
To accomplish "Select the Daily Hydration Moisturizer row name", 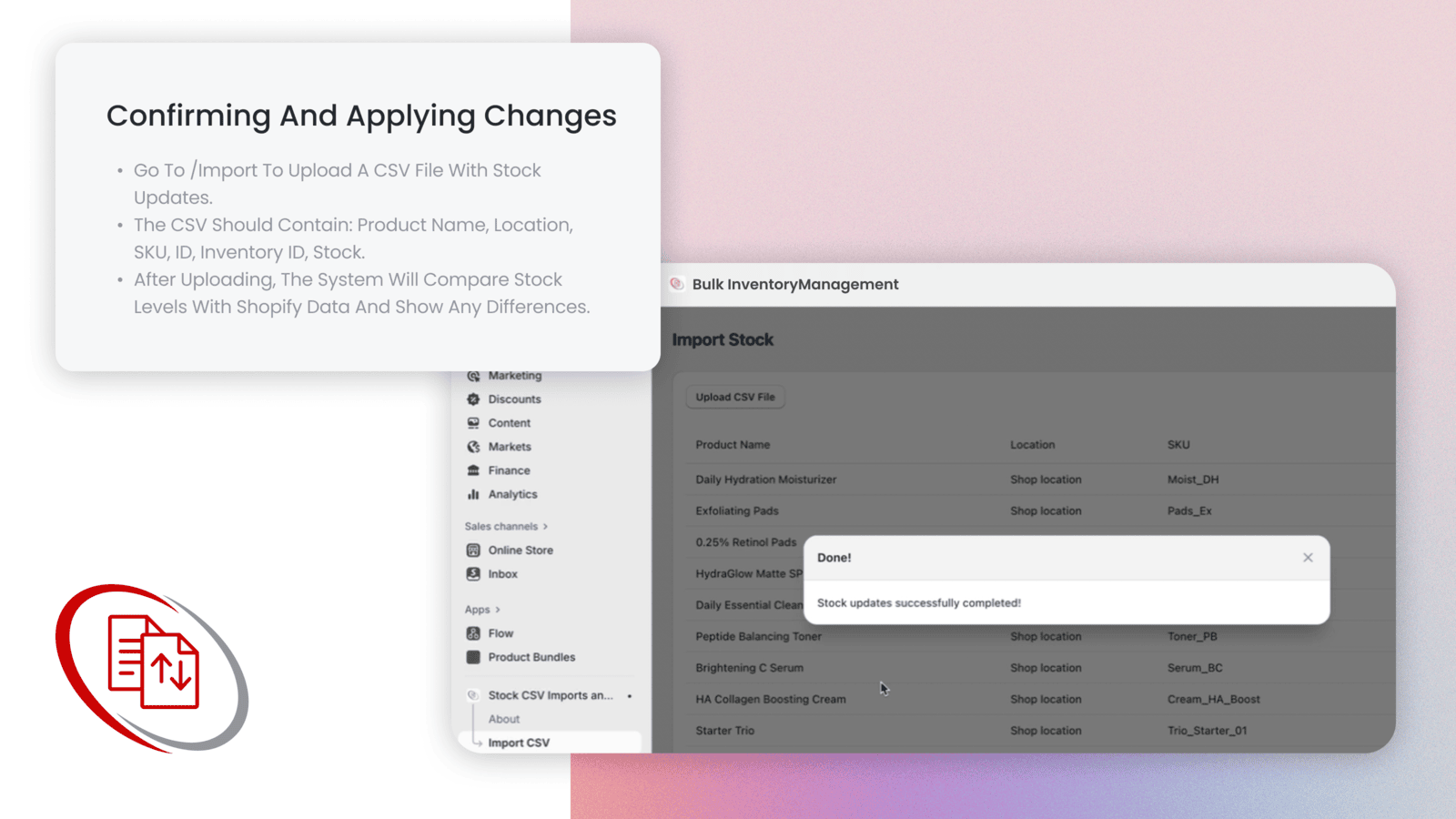I will [x=766, y=480].
